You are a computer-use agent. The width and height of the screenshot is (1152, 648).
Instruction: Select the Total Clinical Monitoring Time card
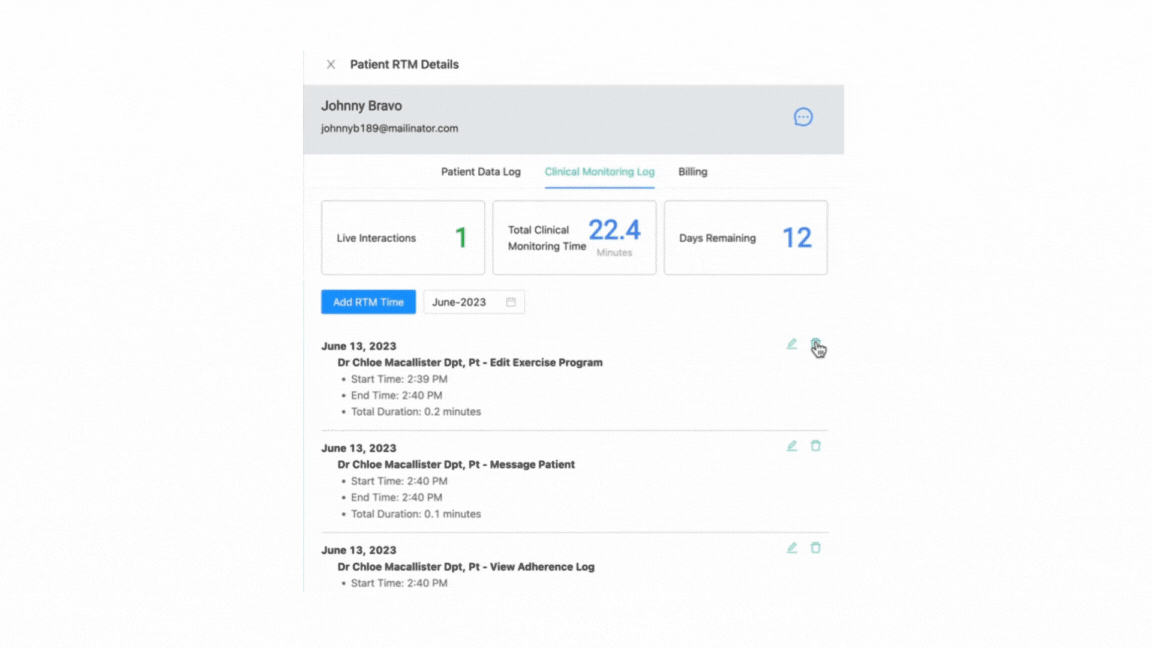pyautogui.click(x=574, y=238)
